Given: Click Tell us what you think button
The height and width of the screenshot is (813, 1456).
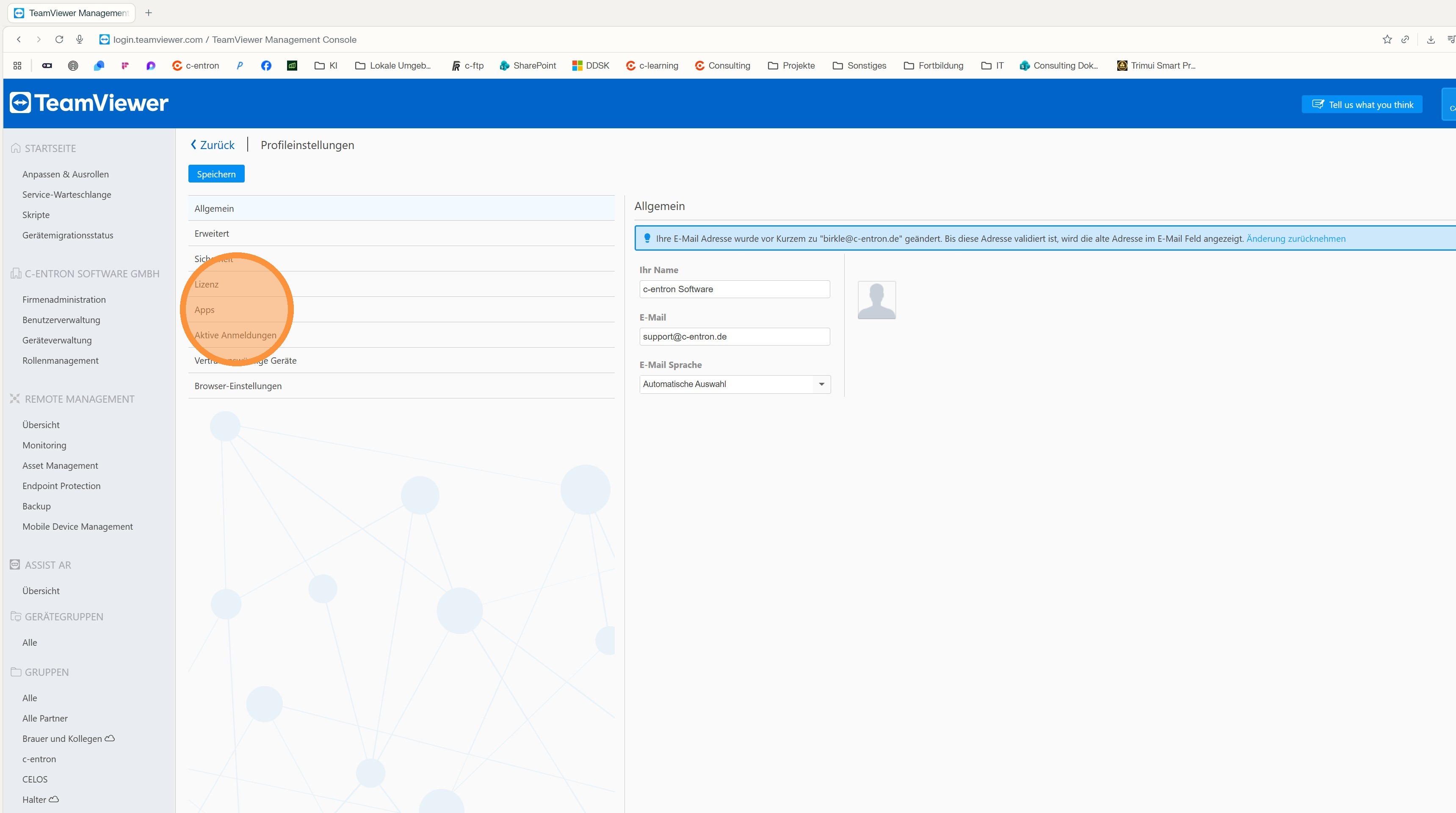Looking at the screenshot, I should coord(1362,105).
